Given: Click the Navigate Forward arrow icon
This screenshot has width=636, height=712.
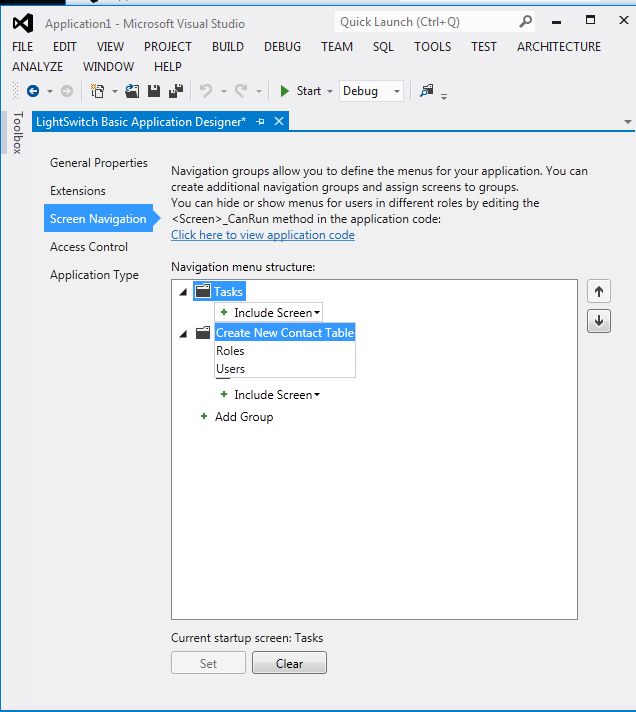Looking at the screenshot, I should 67,91.
